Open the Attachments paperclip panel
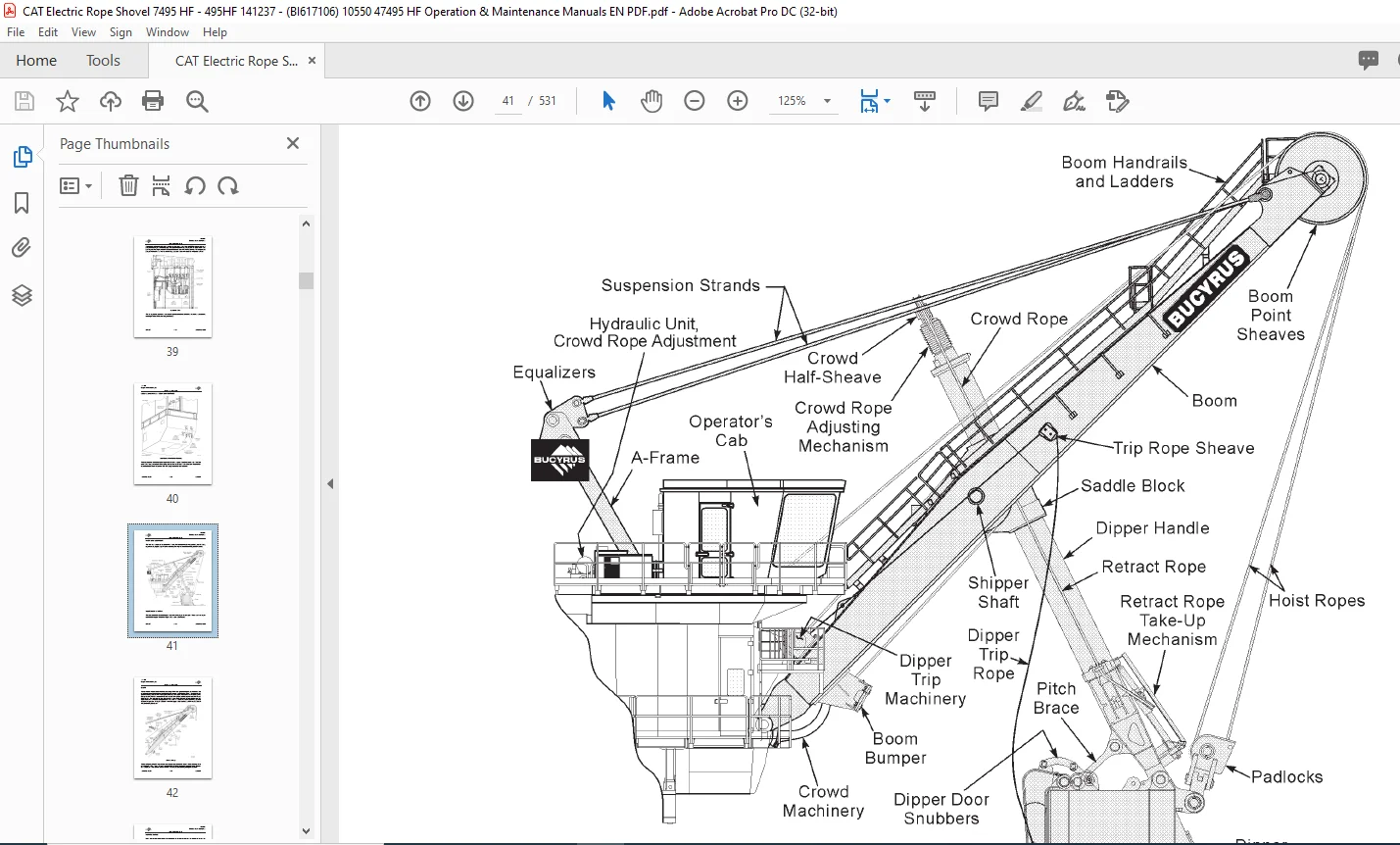1400x845 pixels. [22, 248]
